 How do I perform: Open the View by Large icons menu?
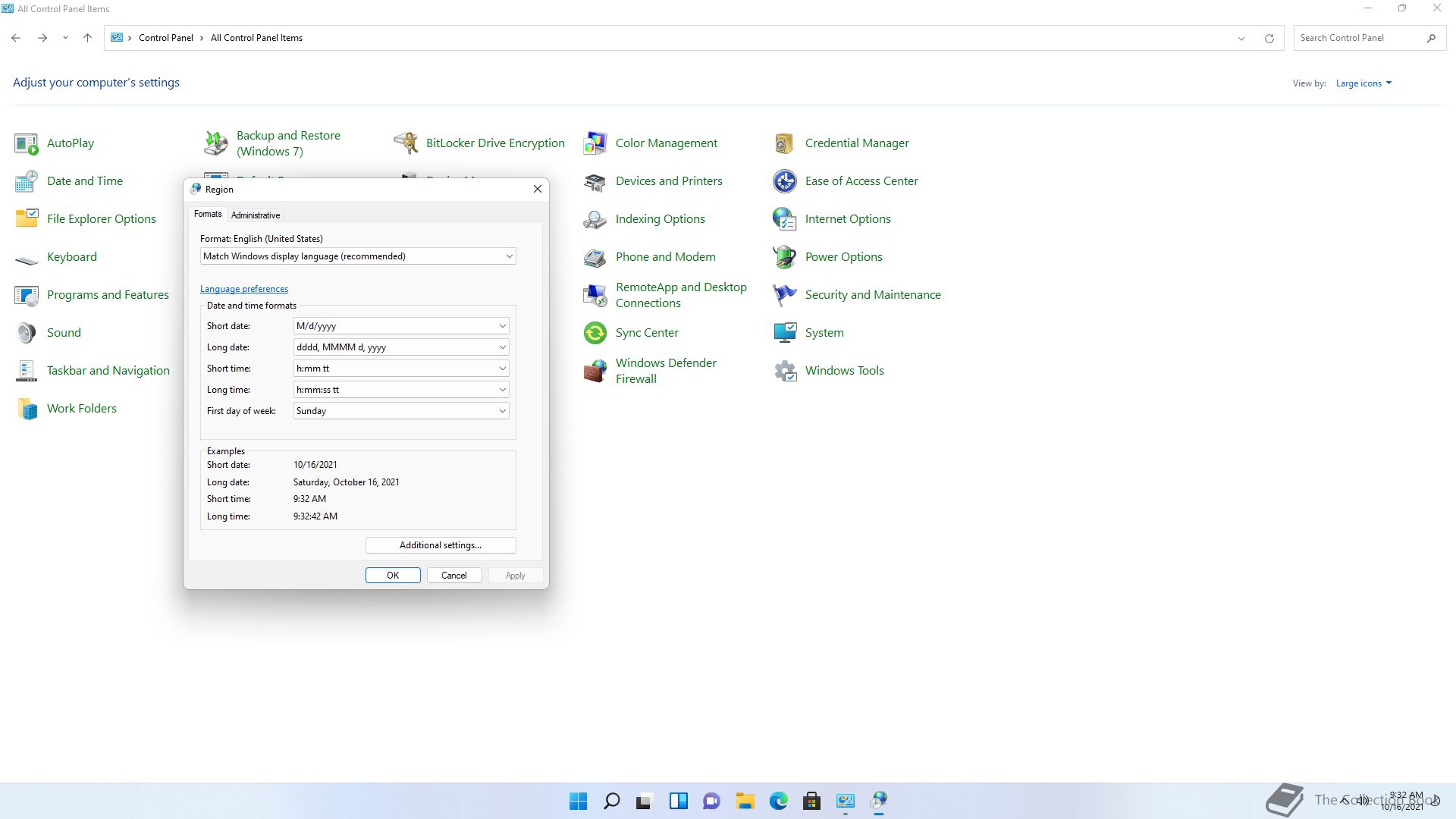point(1363,83)
